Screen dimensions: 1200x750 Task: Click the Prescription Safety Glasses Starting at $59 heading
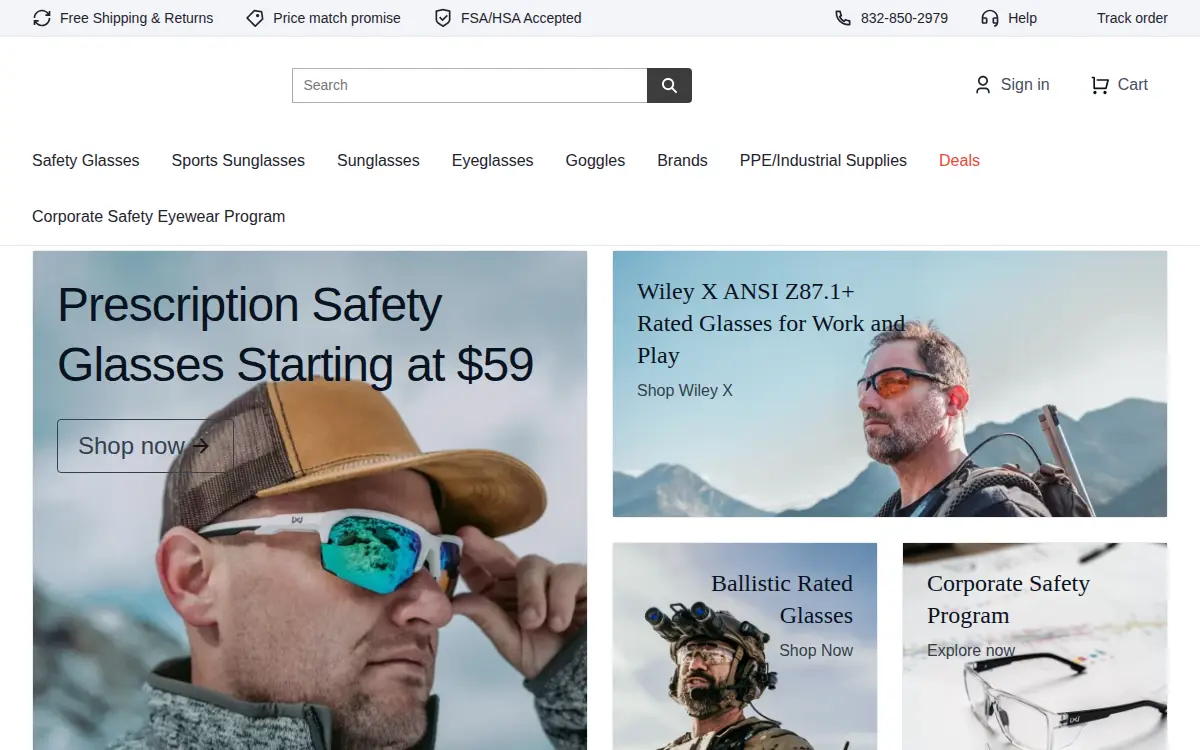click(296, 335)
